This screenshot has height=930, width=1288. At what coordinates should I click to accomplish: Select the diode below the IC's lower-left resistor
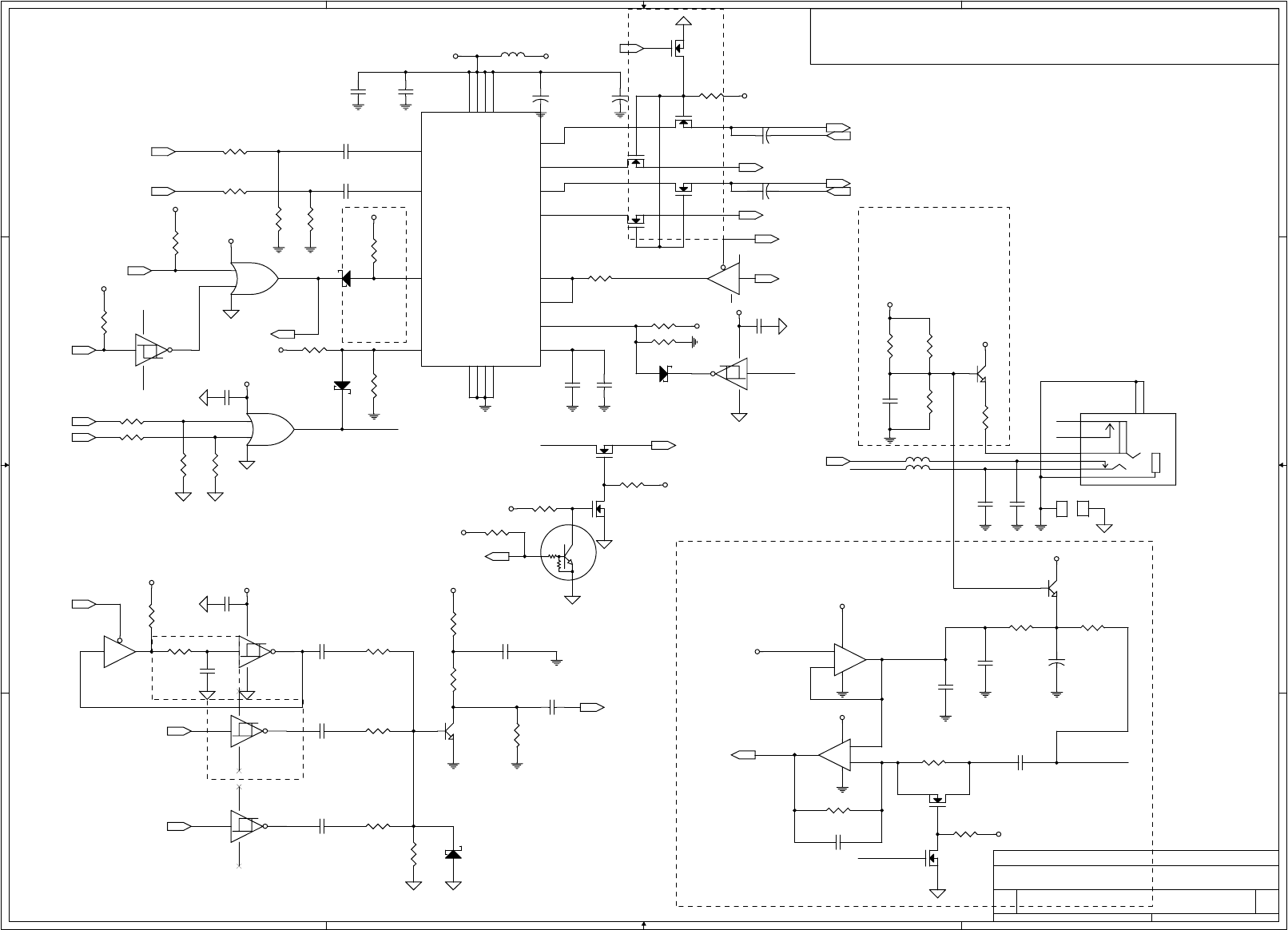(342, 386)
